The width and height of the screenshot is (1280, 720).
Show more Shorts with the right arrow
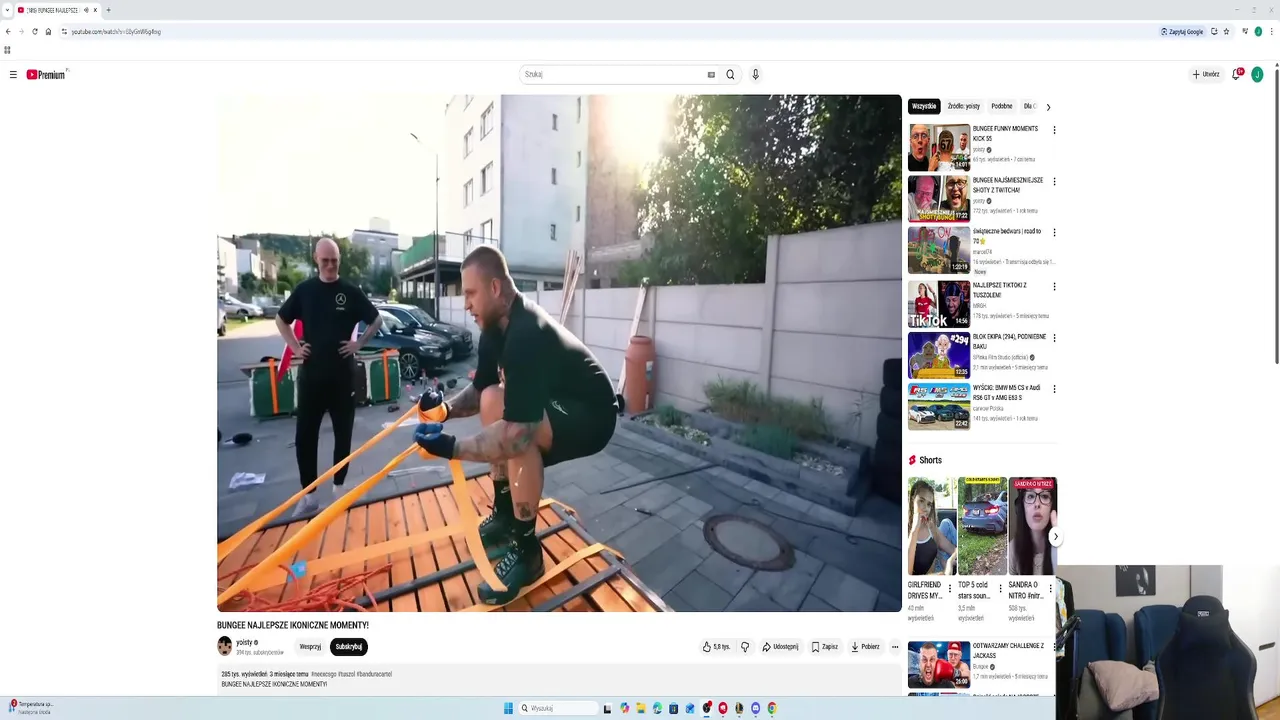click(1055, 537)
